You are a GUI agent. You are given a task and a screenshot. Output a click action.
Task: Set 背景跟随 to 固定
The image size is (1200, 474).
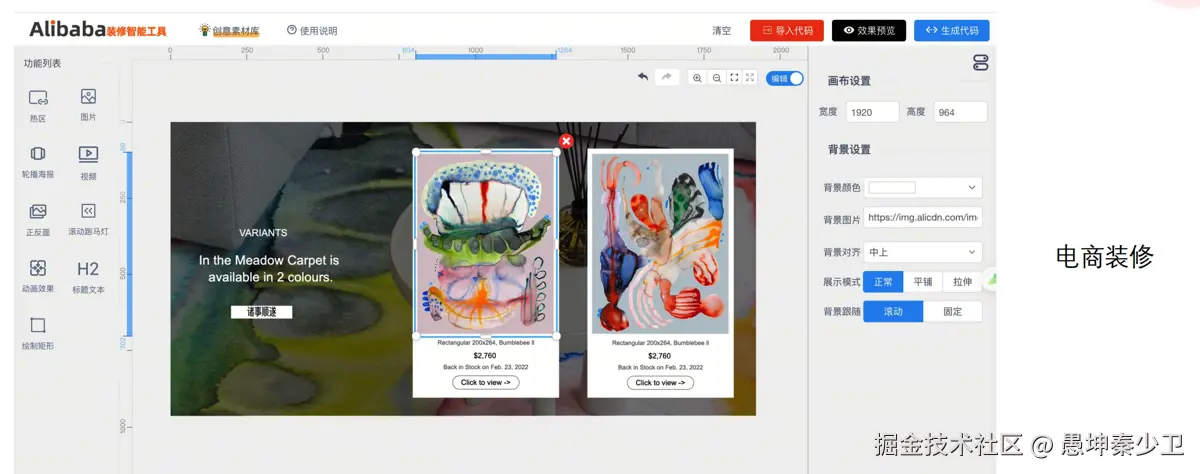pos(952,311)
